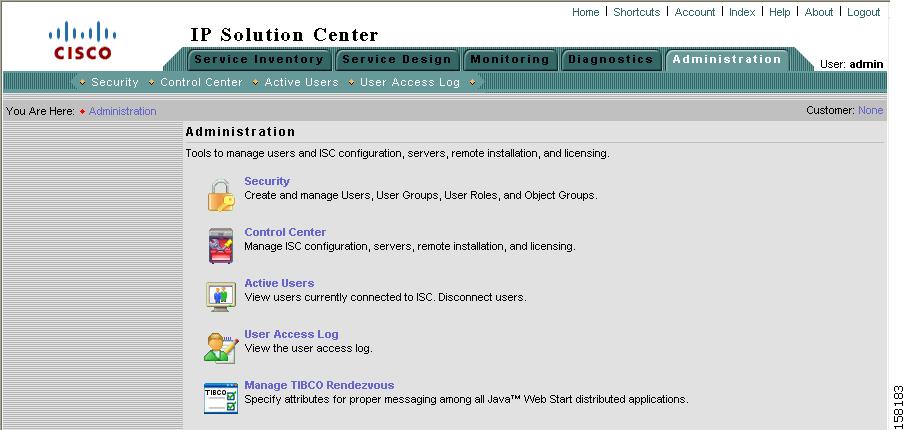Click the Manage TIBCO Rendezvous icon
The image size is (906, 430).
[x=221, y=398]
